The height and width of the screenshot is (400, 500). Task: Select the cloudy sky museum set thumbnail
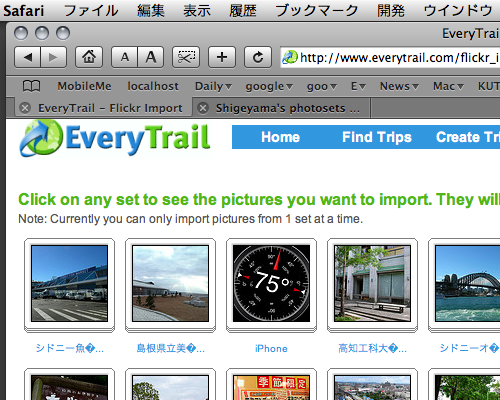(x=170, y=283)
